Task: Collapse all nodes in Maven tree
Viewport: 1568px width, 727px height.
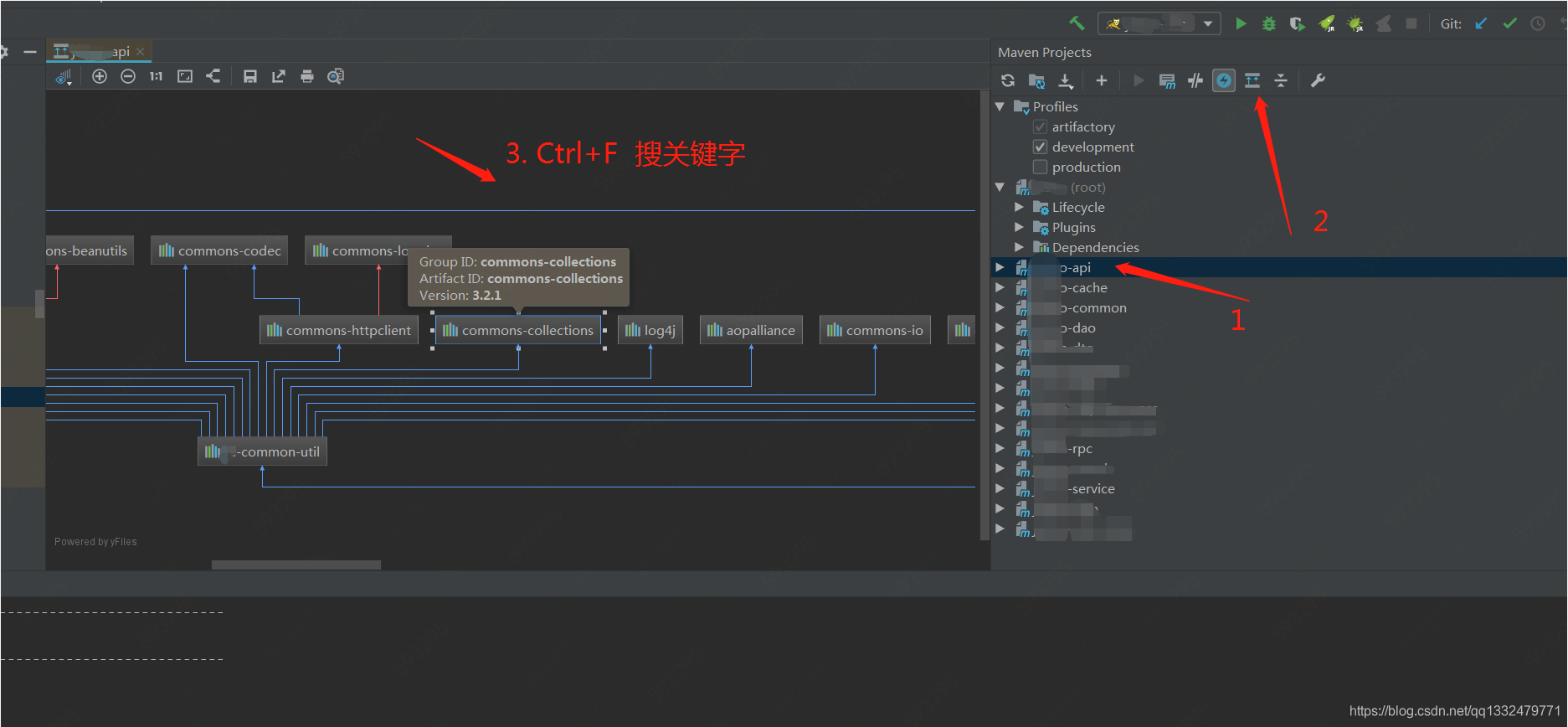Action: coord(1281,80)
